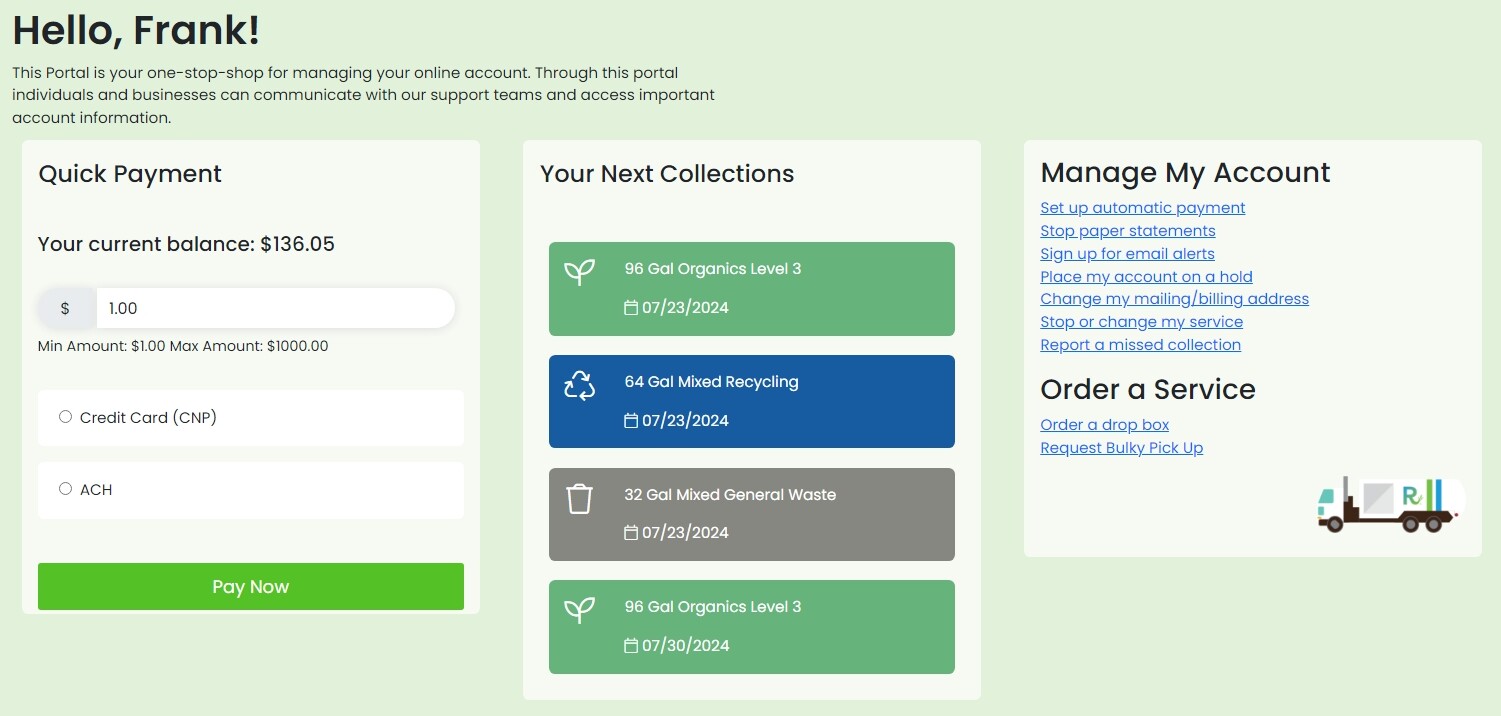Click the calendar icon beside 07/30/2024
This screenshot has width=1501, height=716.
(x=631, y=646)
